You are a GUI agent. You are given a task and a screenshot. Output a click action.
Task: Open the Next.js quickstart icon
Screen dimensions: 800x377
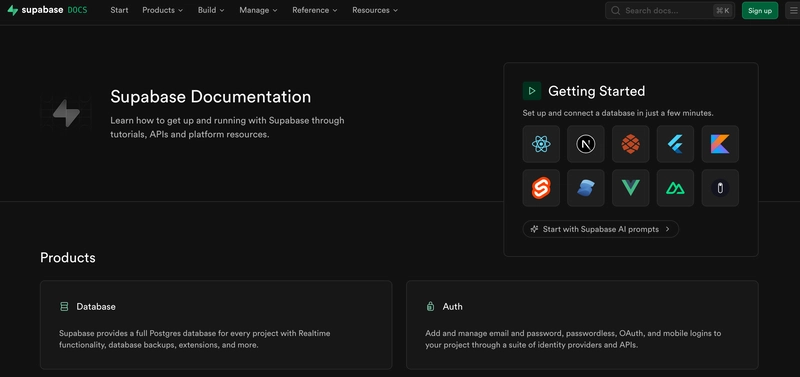pos(586,144)
